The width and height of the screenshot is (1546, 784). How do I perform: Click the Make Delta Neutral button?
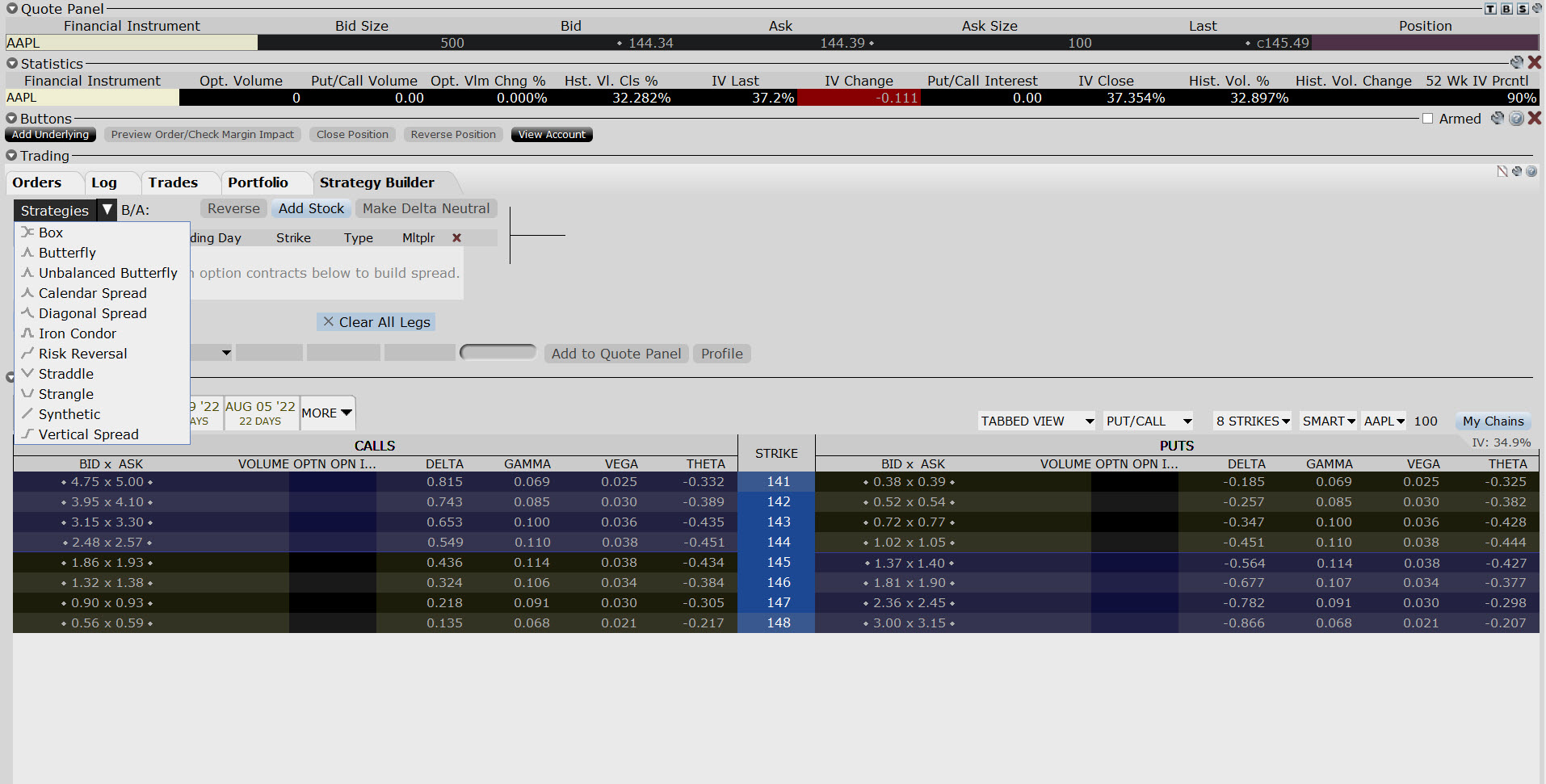click(x=426, y=208)
